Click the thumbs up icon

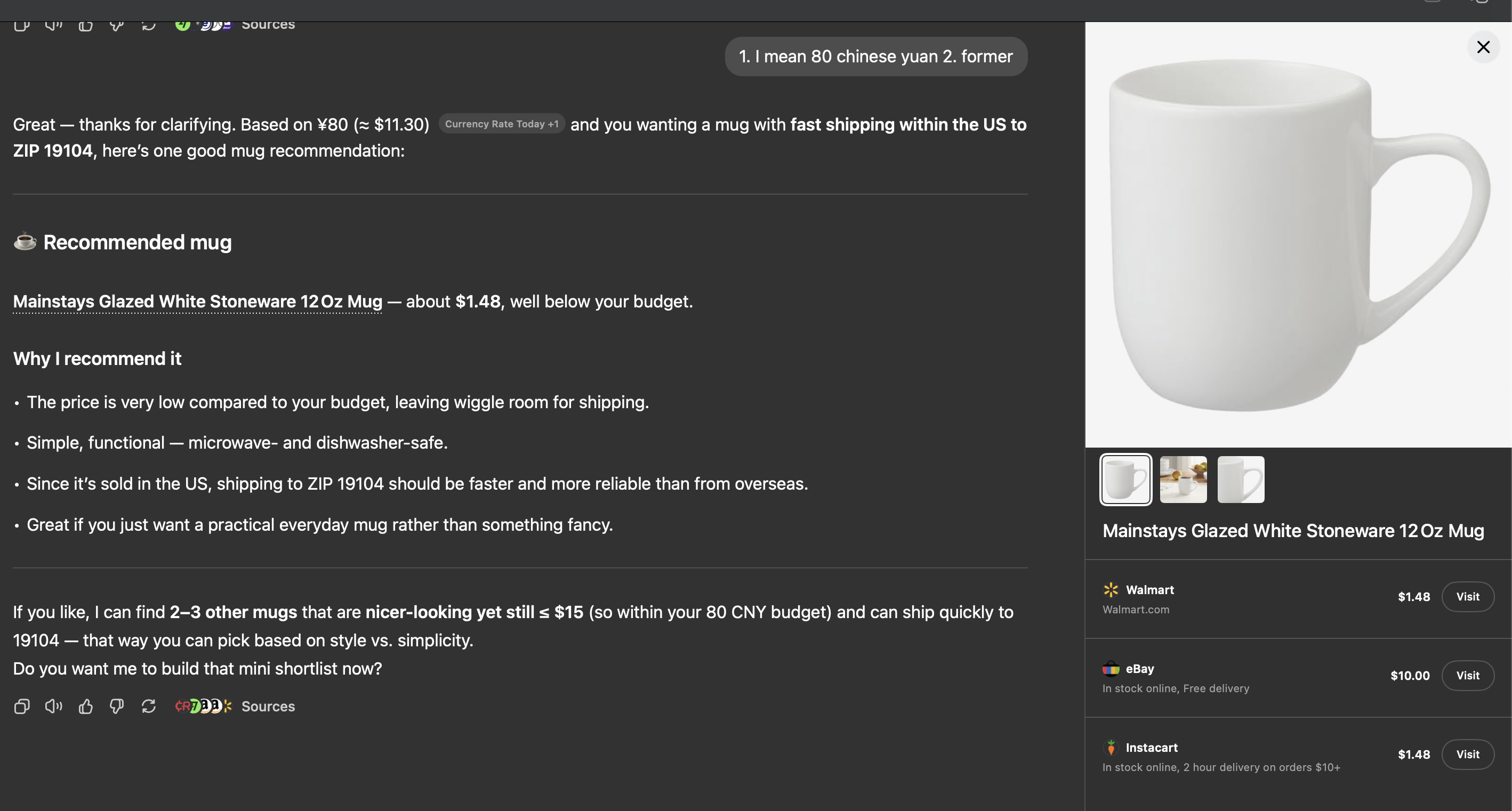[x=86, y=706]
